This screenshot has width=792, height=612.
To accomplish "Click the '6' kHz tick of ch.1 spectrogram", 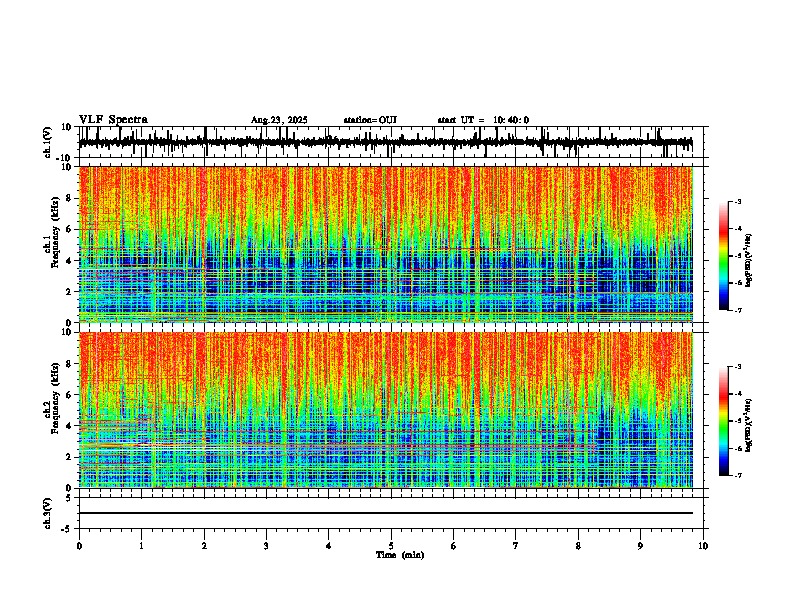I will pyautogui.click(x=70, y=229).
